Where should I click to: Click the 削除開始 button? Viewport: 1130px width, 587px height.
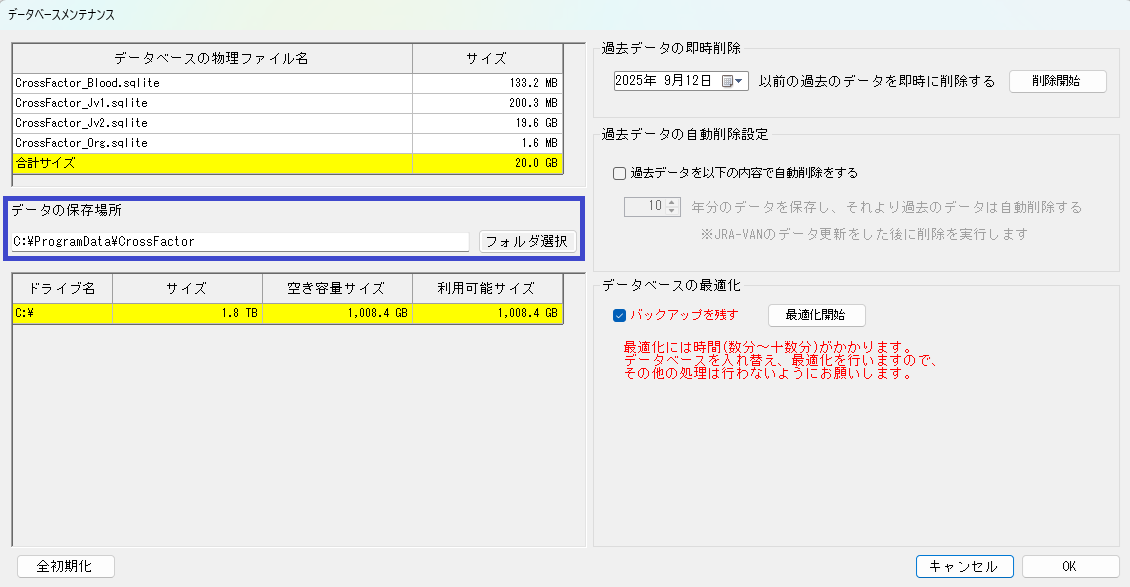pos(1057,81)
